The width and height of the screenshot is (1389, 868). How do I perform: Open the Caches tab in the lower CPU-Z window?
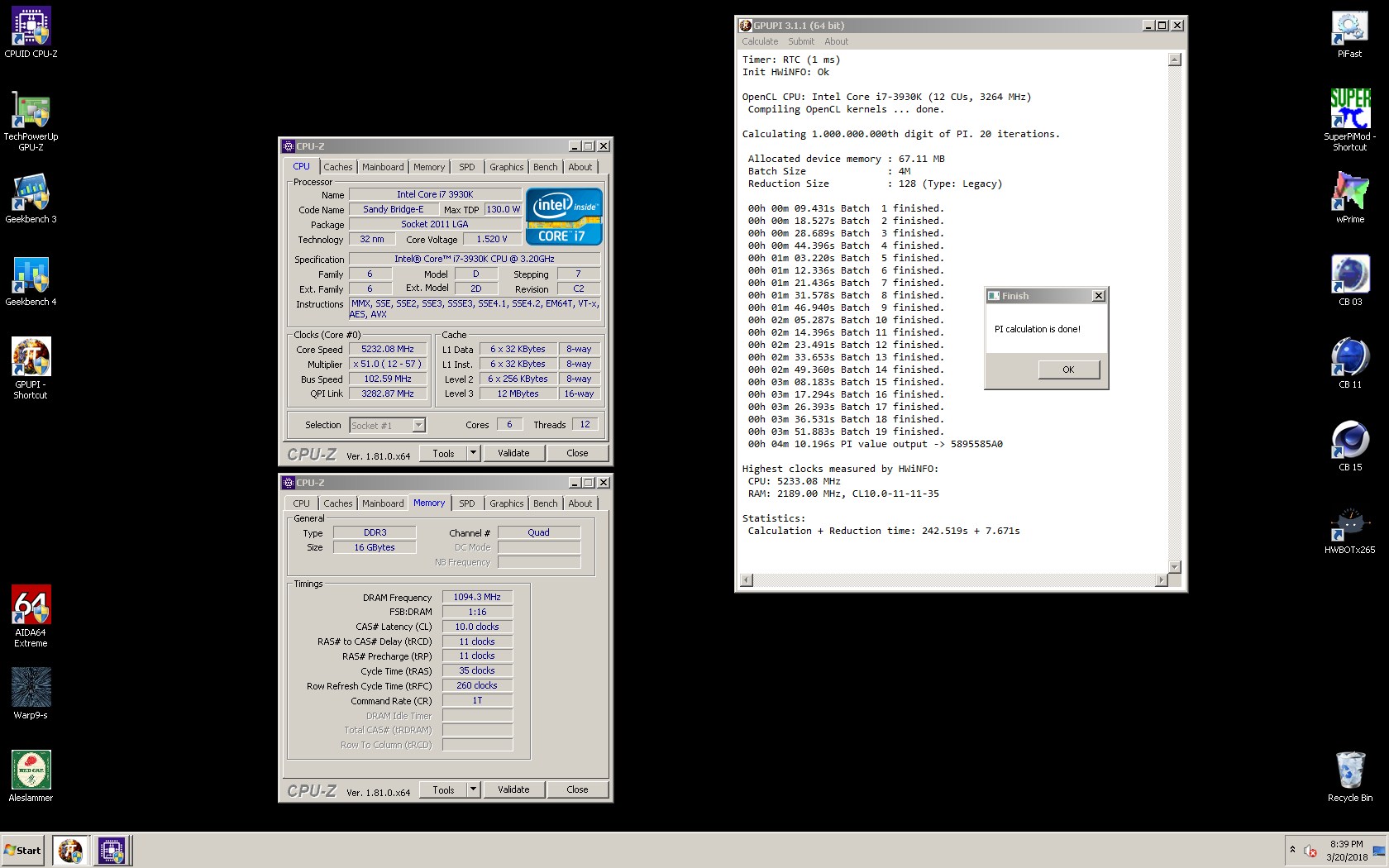point(337,503)
